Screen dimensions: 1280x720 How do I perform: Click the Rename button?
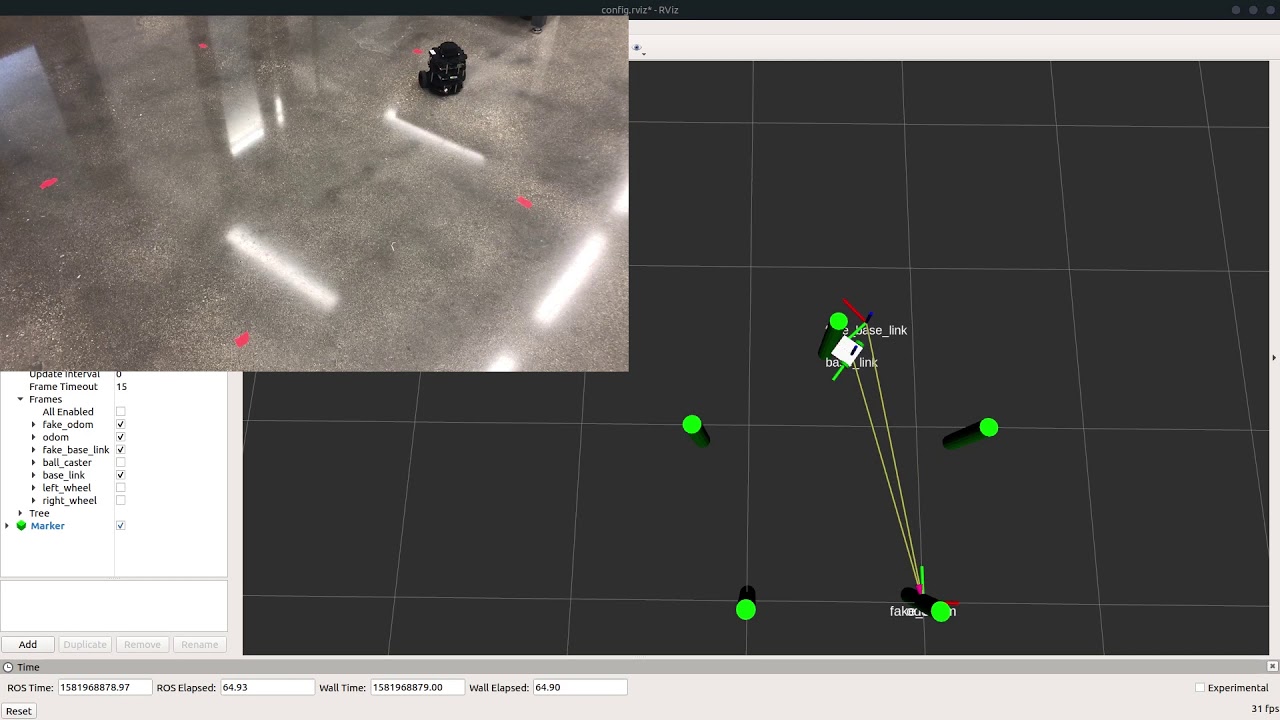pos(199,645)
